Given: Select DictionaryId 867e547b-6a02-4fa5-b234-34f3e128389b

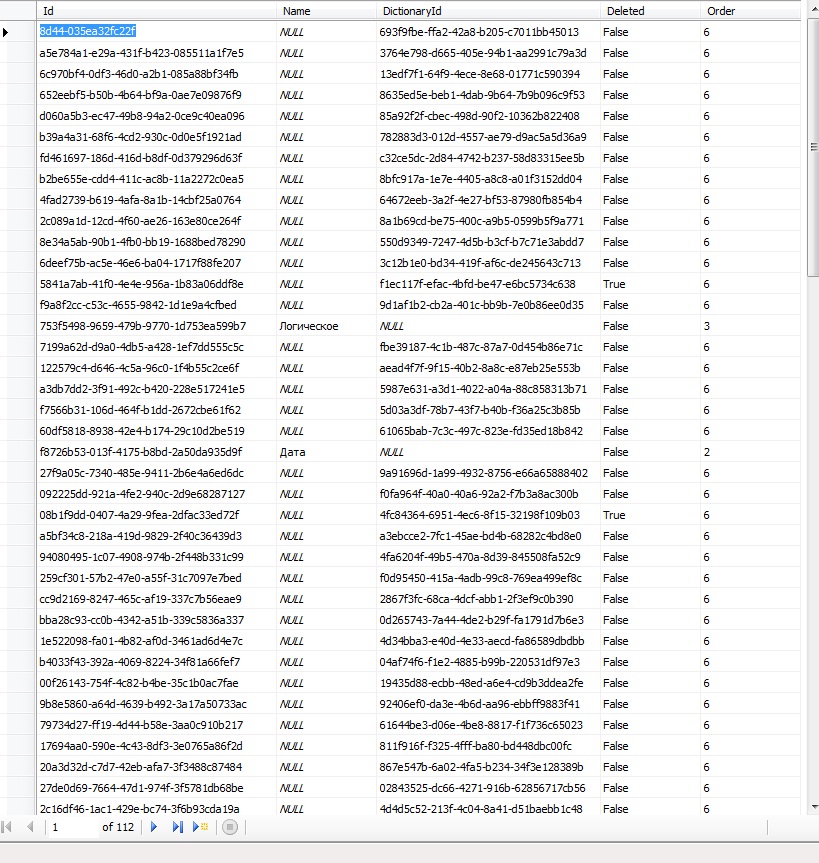Looking at the screenshot, I should [x=488, y=767].
